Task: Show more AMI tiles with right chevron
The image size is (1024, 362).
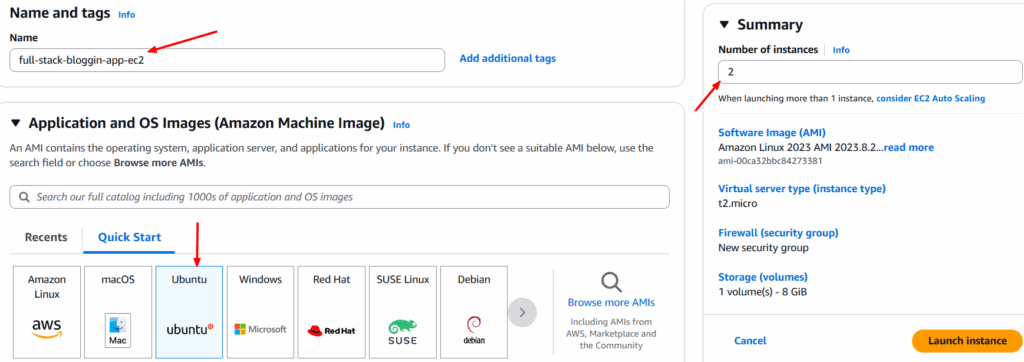Action: coord(522,312)
